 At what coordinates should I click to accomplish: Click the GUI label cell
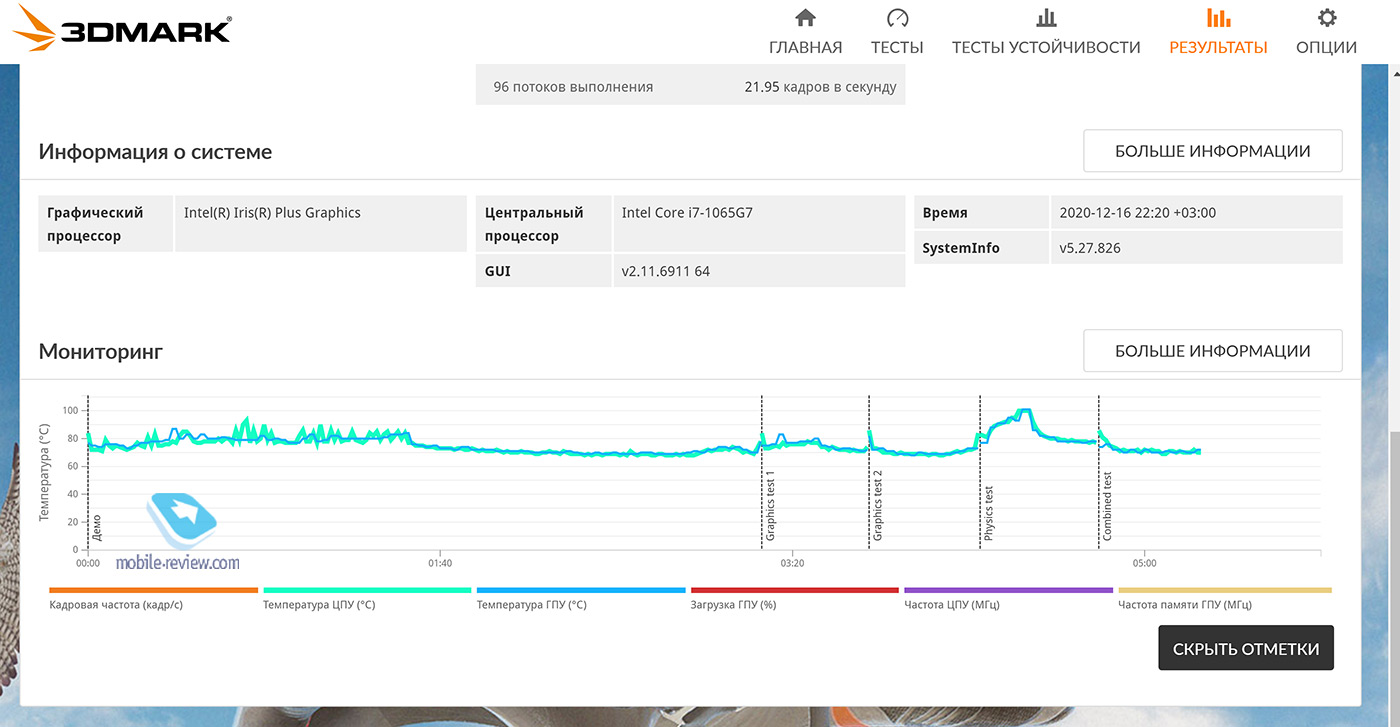tap(543, 271)
